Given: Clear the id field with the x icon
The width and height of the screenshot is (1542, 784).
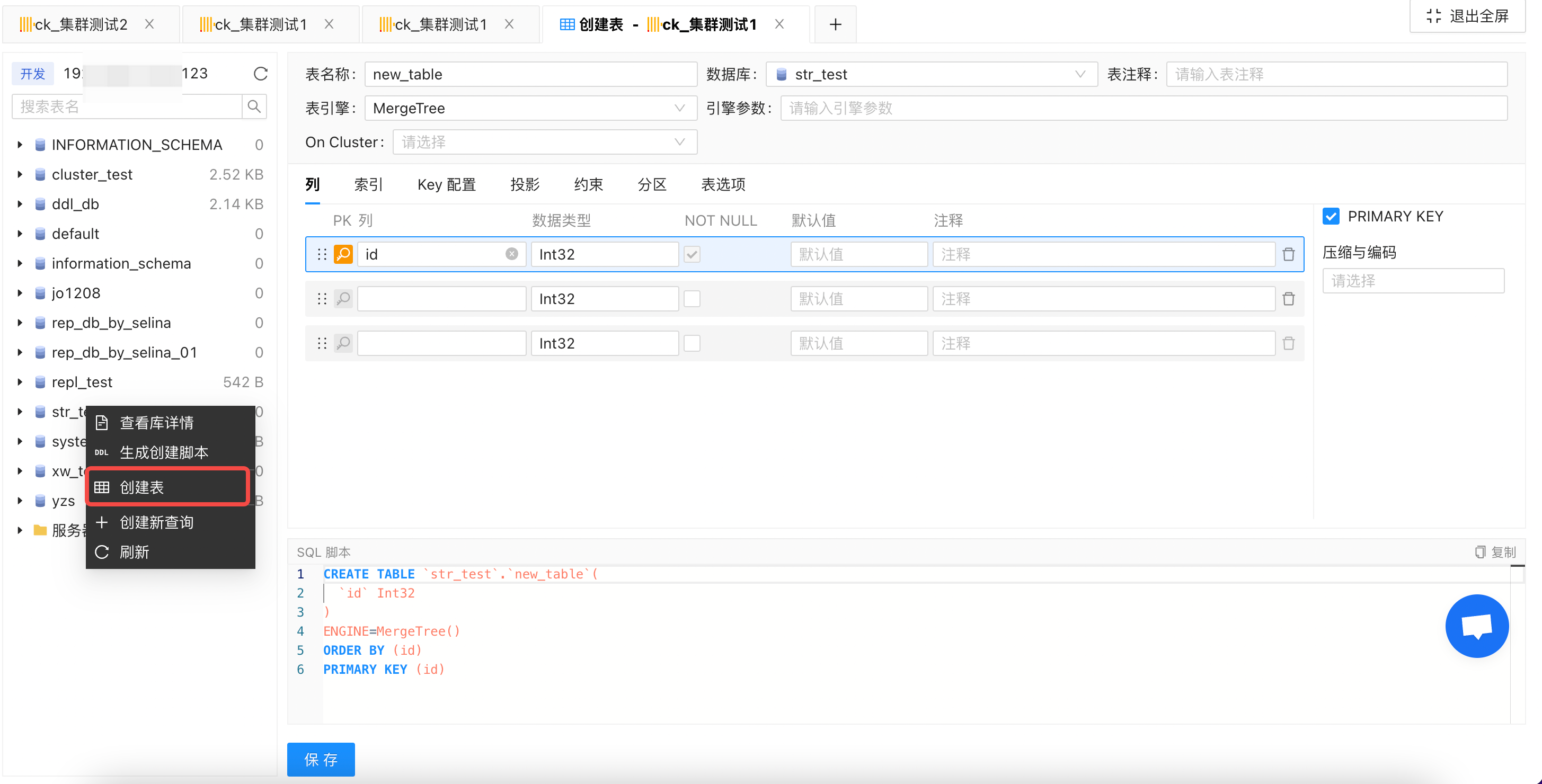Looking at the screenshot, I should 511,253.
